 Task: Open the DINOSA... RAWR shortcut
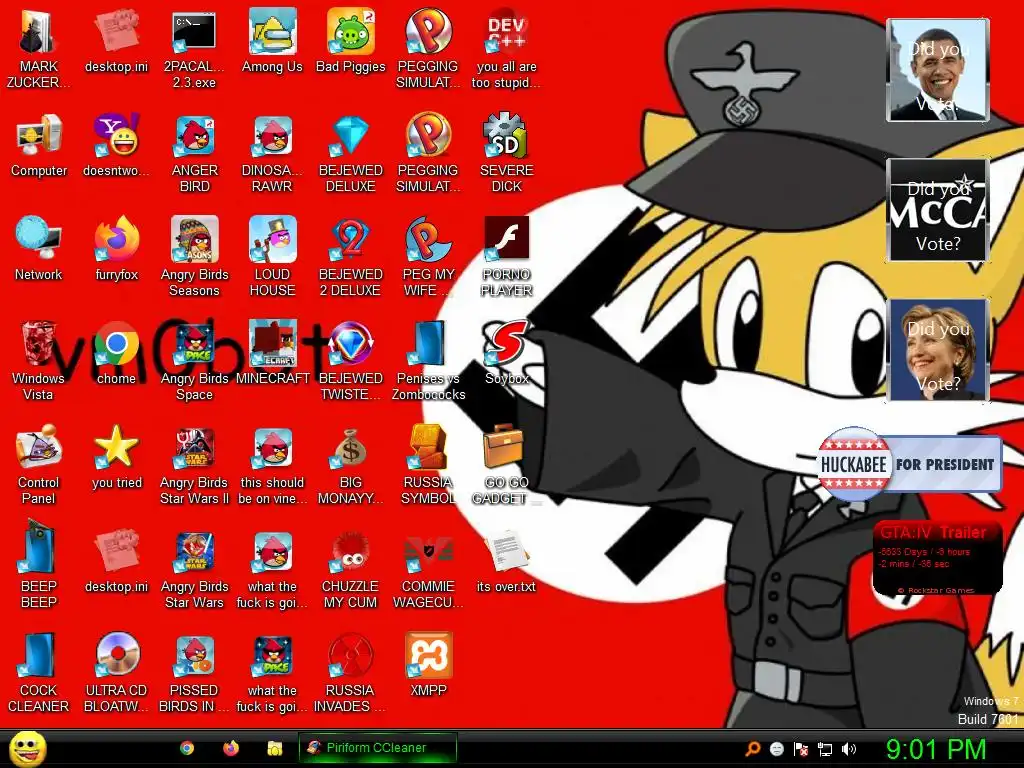272,153
